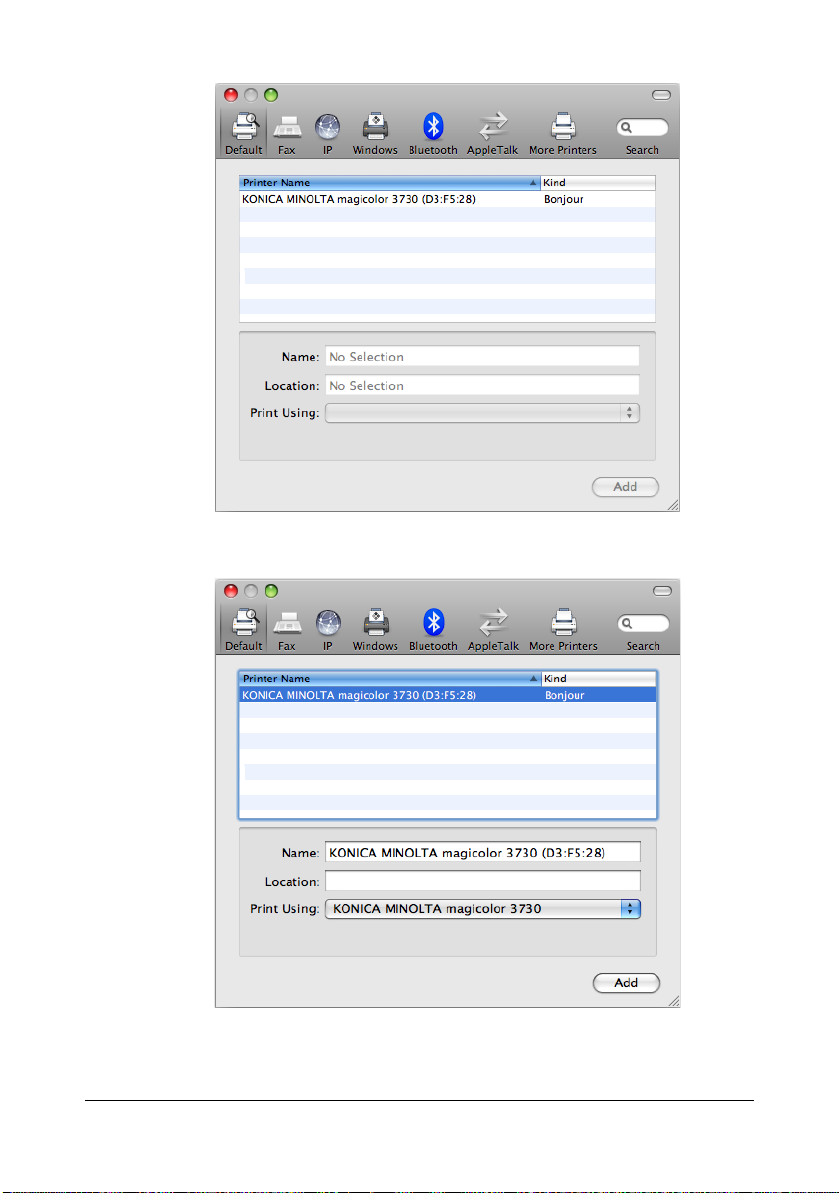This screenshot has height=1193, width=839.
Task: Select the unhighlighted KONICA MINOLTA magicolor 3730 printer row
Action: (388, 199)
